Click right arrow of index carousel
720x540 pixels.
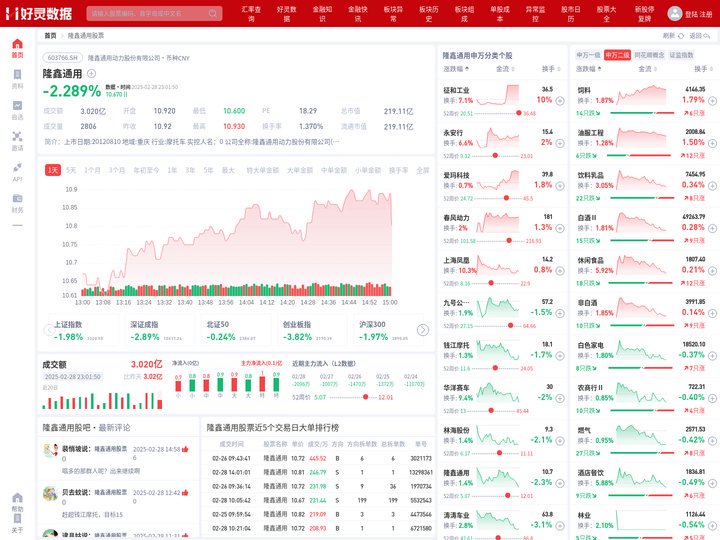pos(422,330)
